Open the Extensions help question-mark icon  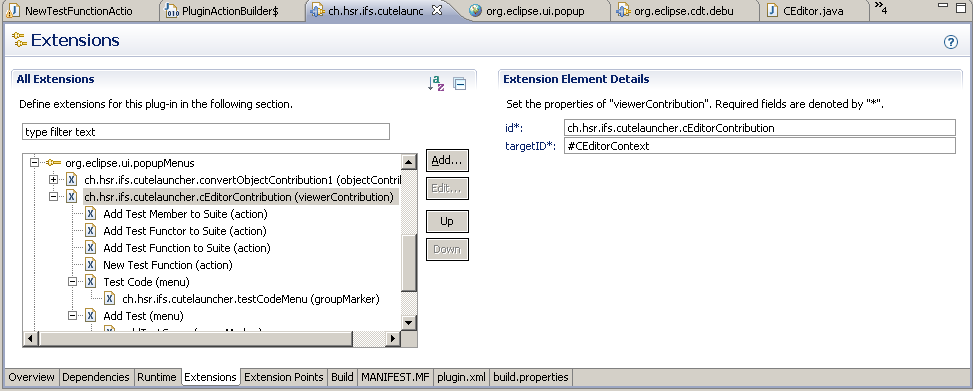click(951, 42)
